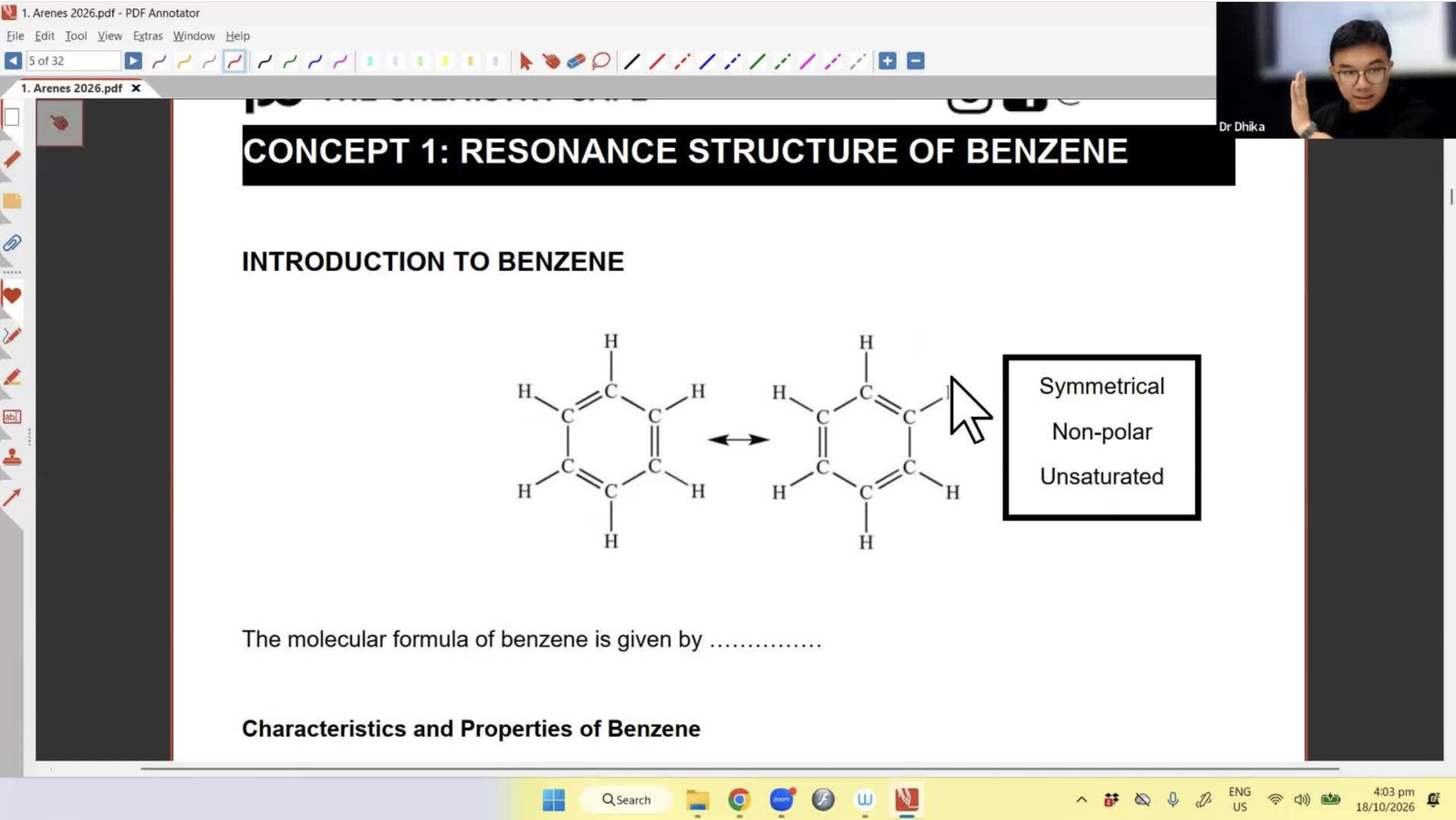
Task: Open the favorites heart toolbox icon
Action: point(12,295)
